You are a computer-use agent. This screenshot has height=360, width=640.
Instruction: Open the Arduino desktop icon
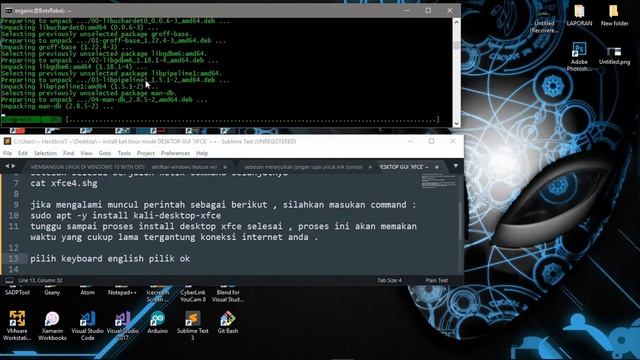(158, 322)
